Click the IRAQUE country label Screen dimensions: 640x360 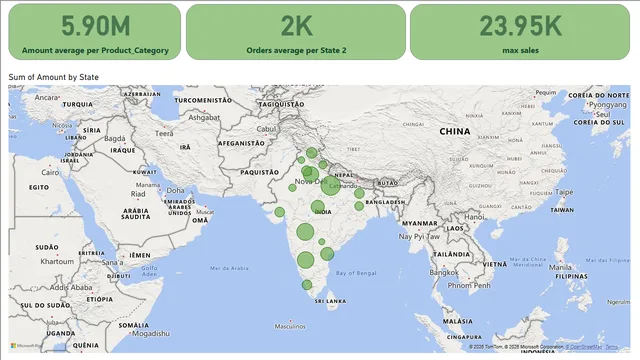[x=123, y=150]
